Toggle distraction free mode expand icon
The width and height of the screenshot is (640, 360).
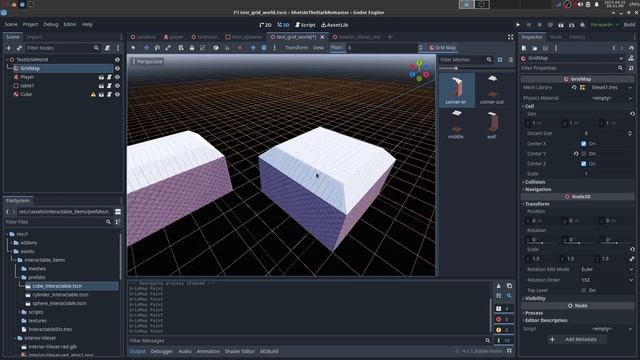coord(511,37)
